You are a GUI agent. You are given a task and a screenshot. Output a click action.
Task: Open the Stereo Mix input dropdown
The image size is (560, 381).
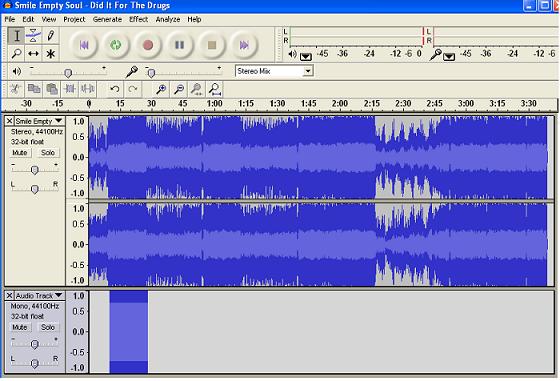point(308,71)
